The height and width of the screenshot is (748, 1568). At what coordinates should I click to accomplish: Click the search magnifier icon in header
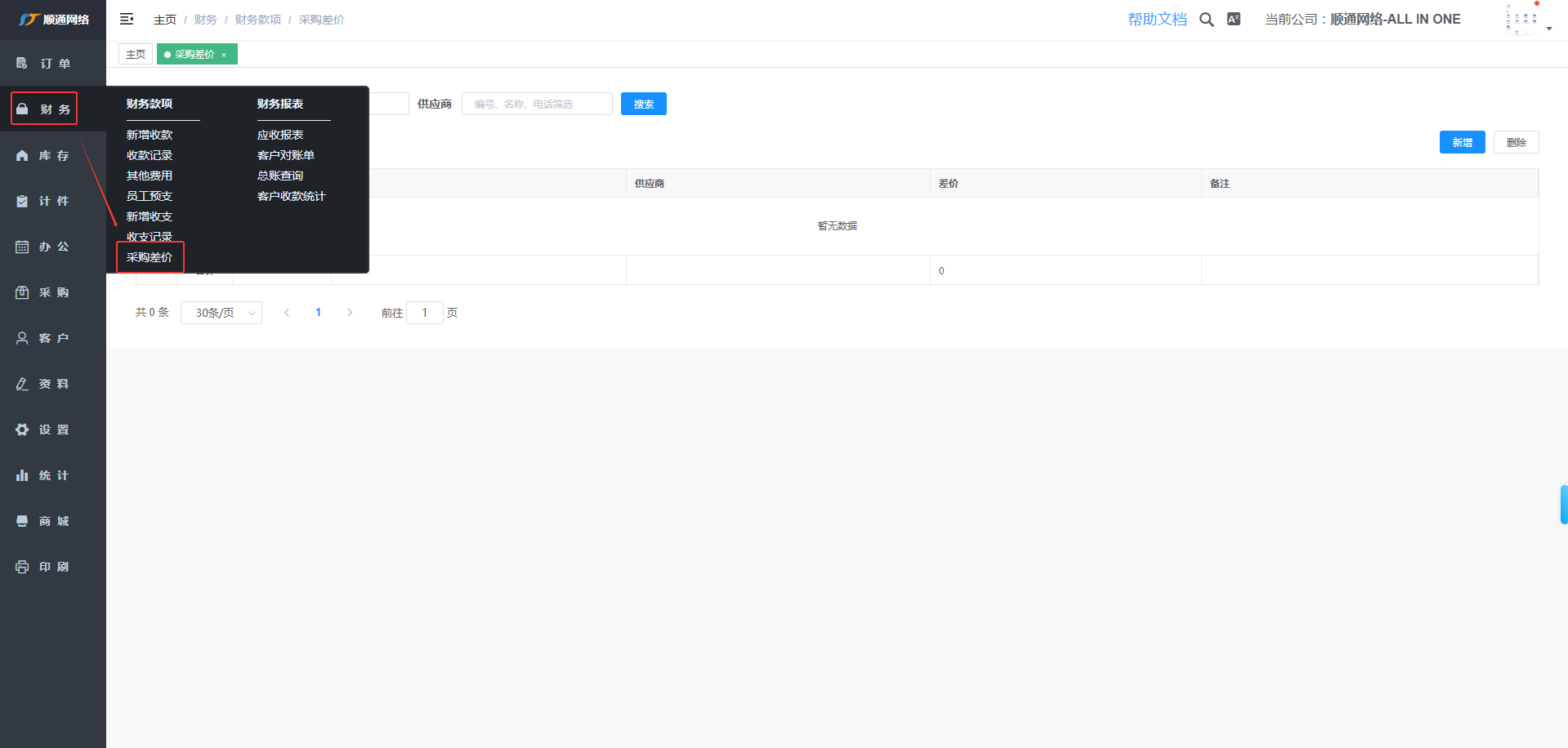pyautogui.click(x=1206, y=20)
